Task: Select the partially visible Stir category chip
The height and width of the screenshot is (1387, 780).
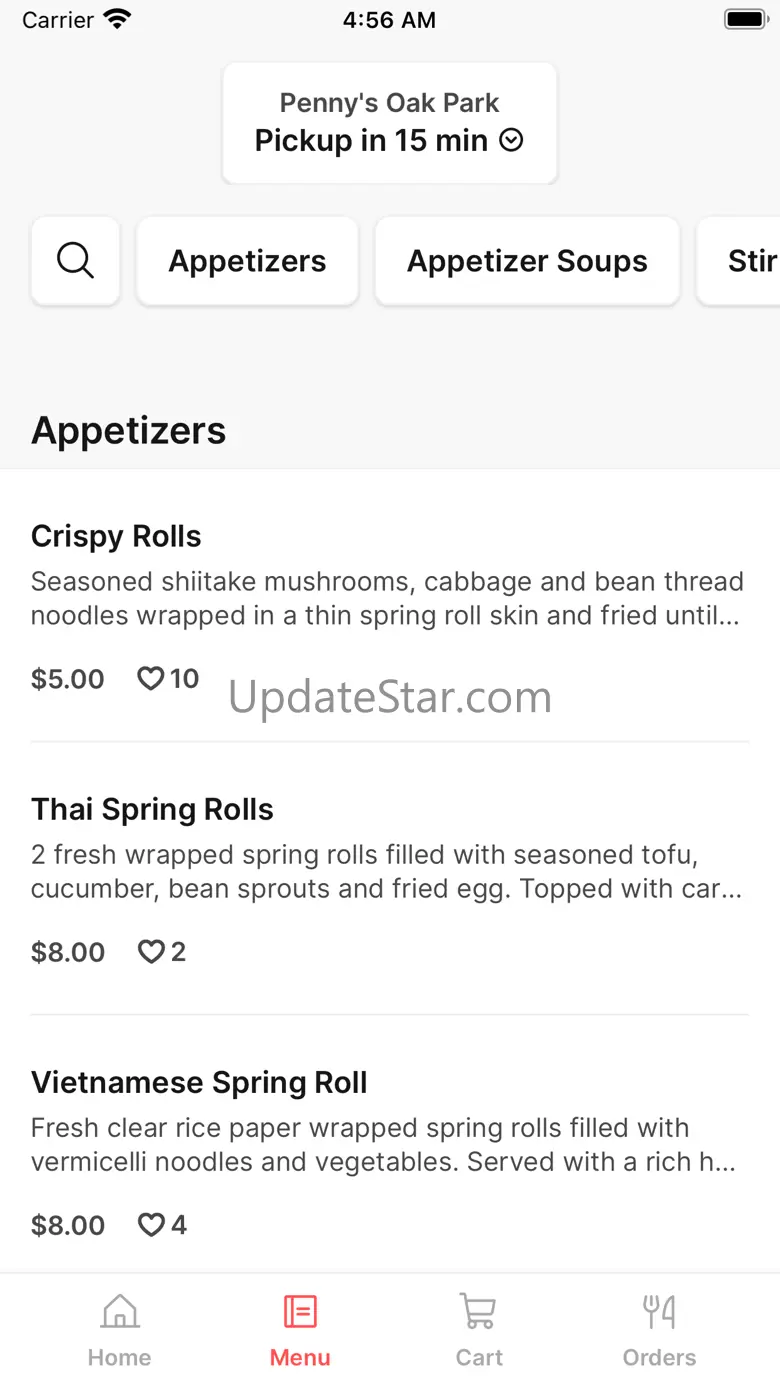Action: [739, 261]
